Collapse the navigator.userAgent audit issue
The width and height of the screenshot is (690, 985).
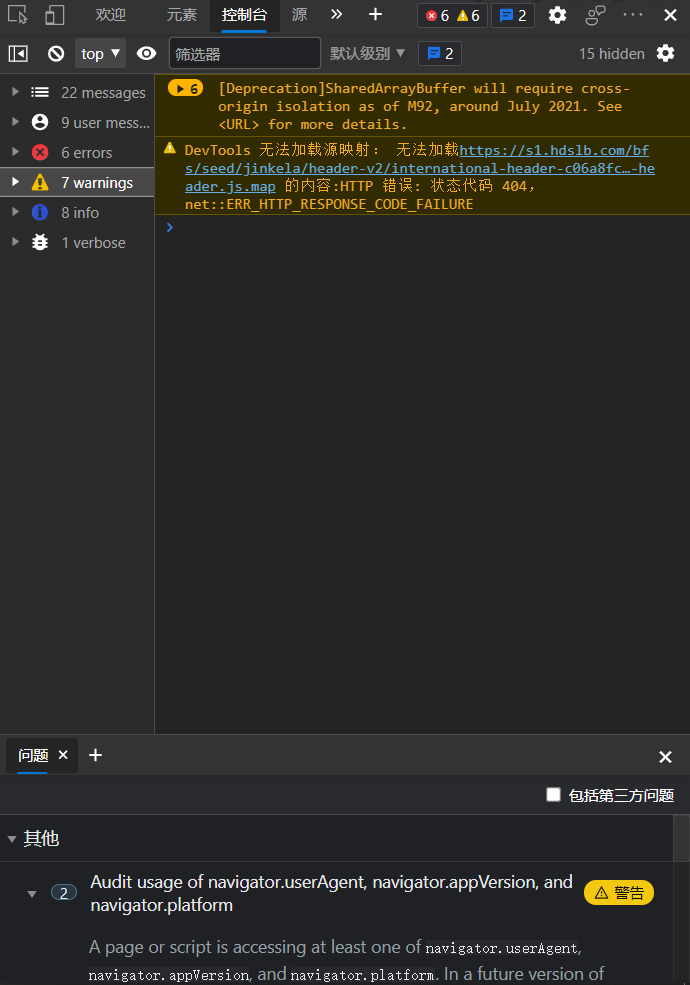(31, 893)
